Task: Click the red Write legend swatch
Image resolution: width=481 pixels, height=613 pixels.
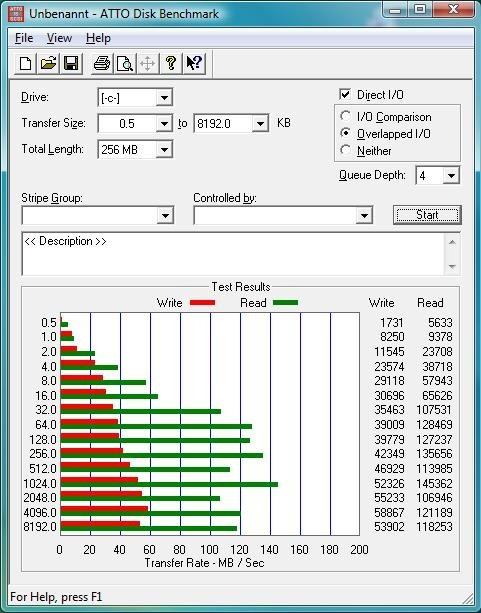Action: tap(202, 303)
